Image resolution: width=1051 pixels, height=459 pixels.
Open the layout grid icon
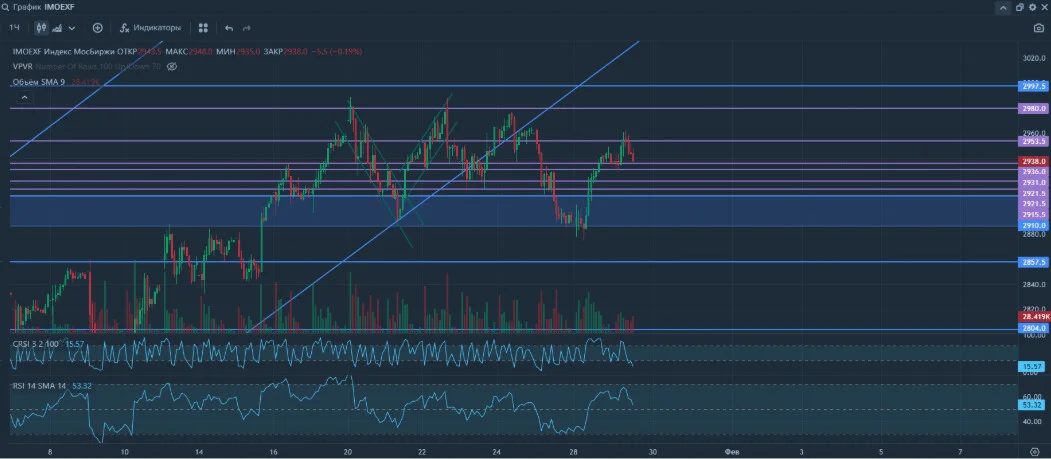point(204,28)
